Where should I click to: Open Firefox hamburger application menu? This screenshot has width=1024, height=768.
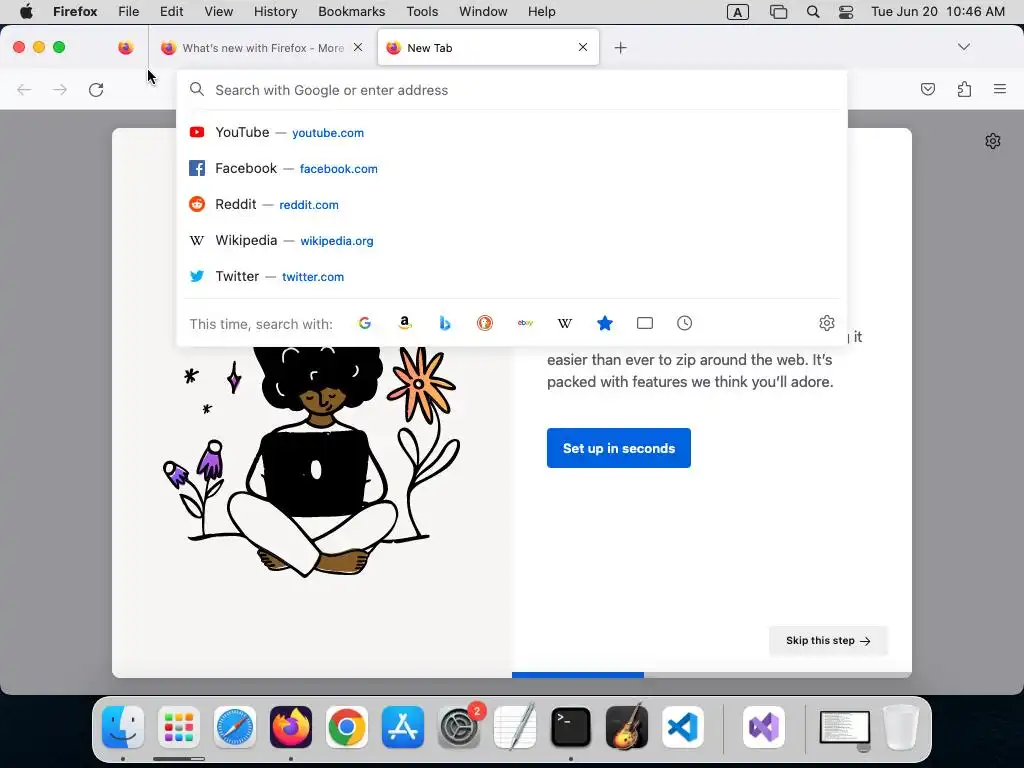1000,89
